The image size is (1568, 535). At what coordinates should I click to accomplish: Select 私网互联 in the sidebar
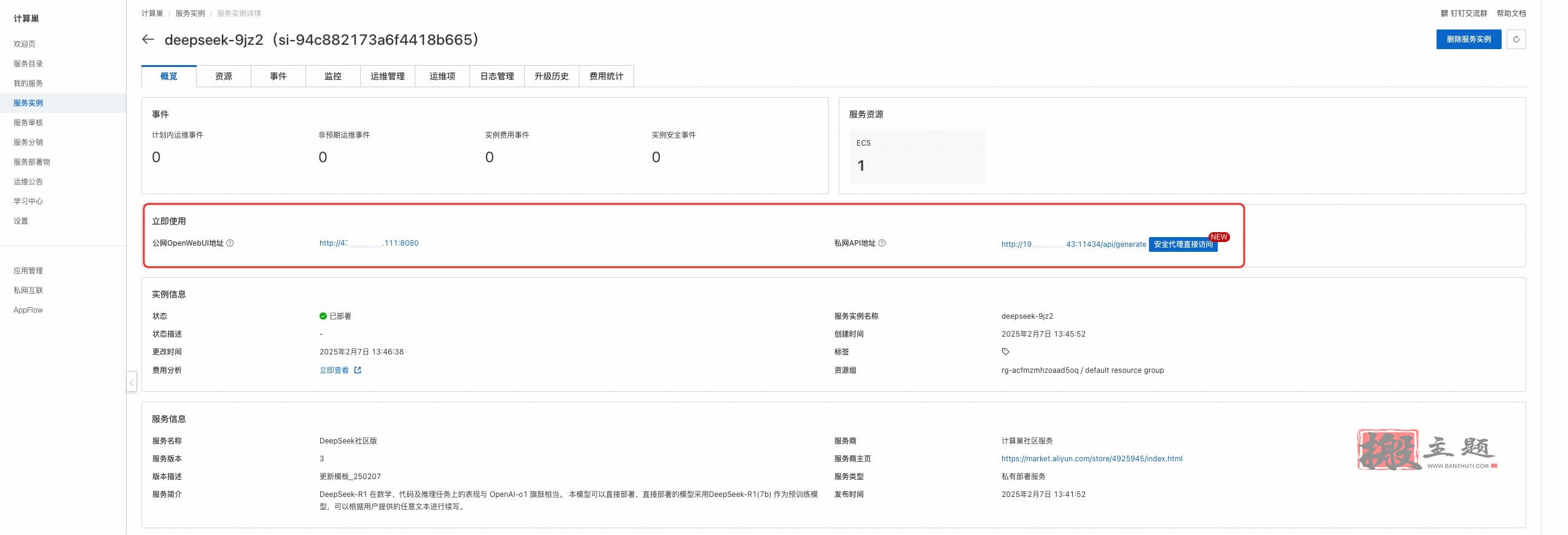(28, 291)
